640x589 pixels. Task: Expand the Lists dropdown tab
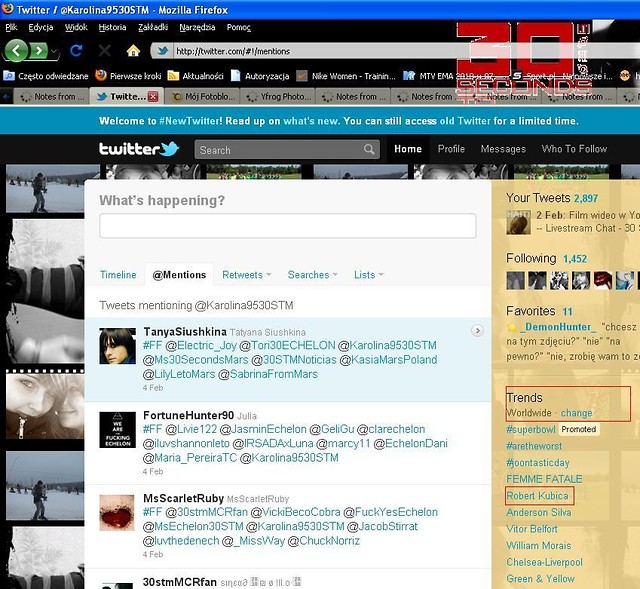[369, 275]
